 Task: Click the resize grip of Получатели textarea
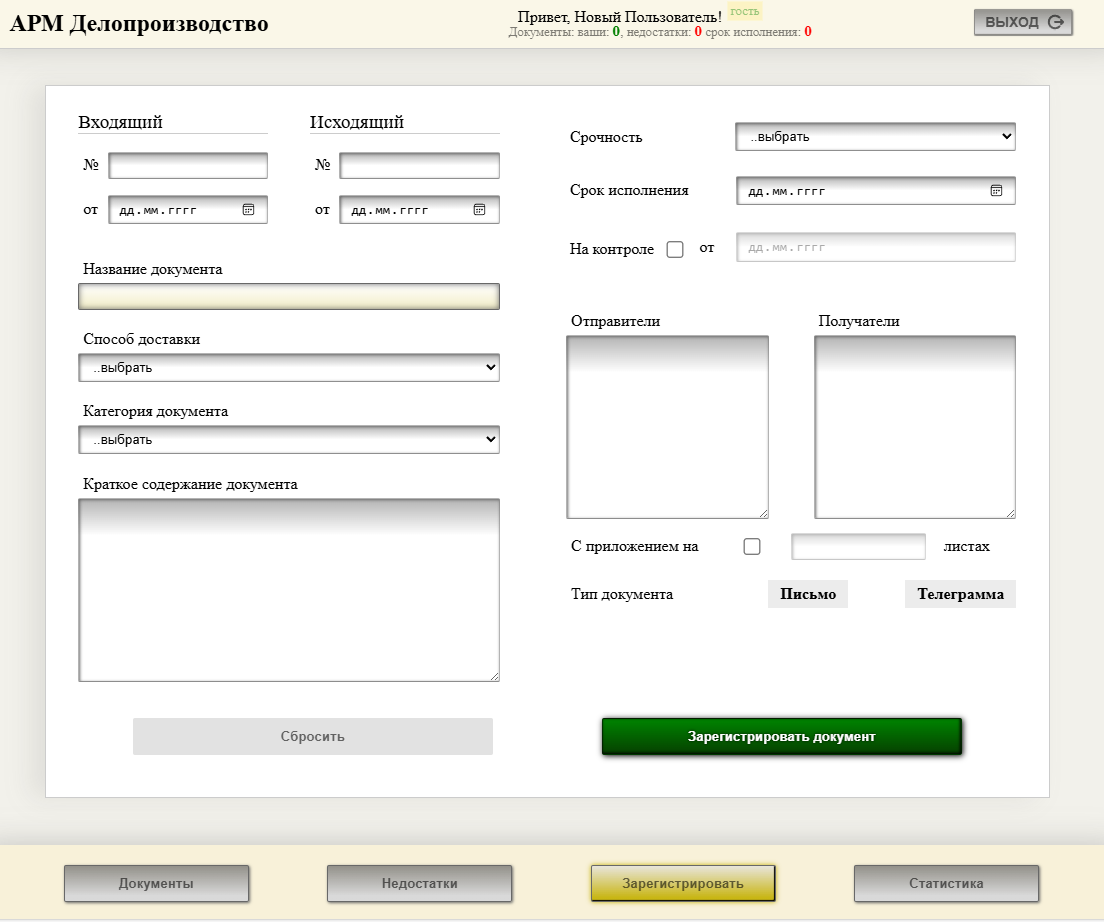tap(1010, 513)
